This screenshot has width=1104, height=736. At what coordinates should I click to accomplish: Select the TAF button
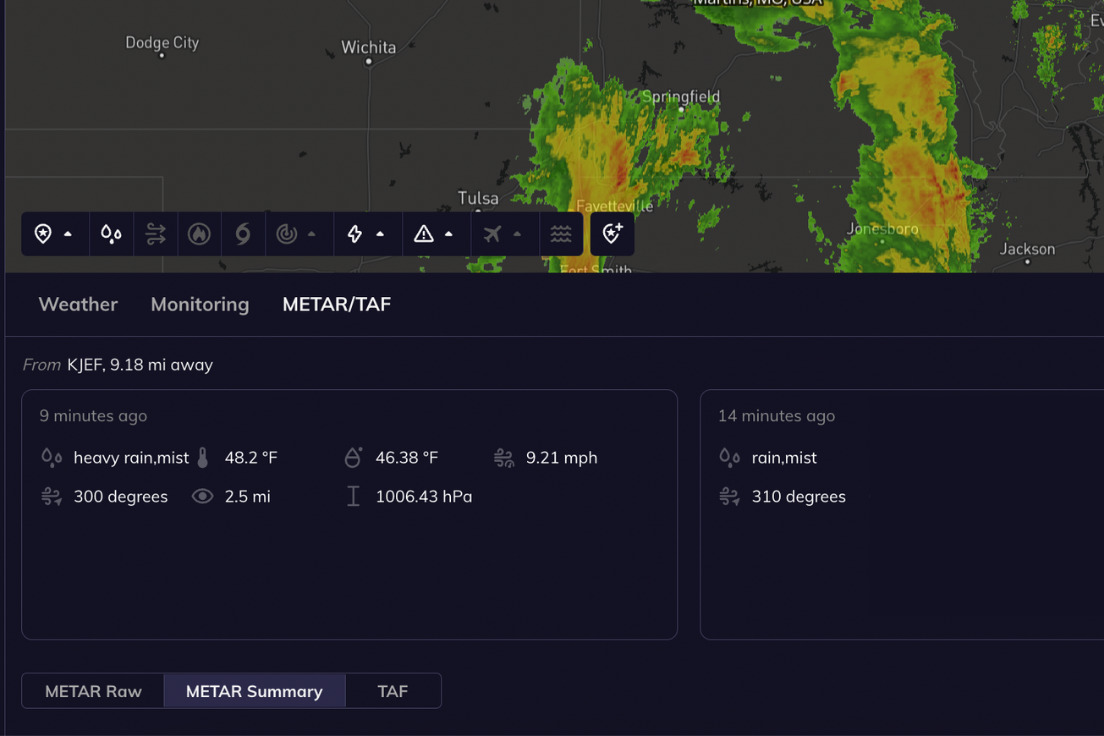click(x=393, y=690)
